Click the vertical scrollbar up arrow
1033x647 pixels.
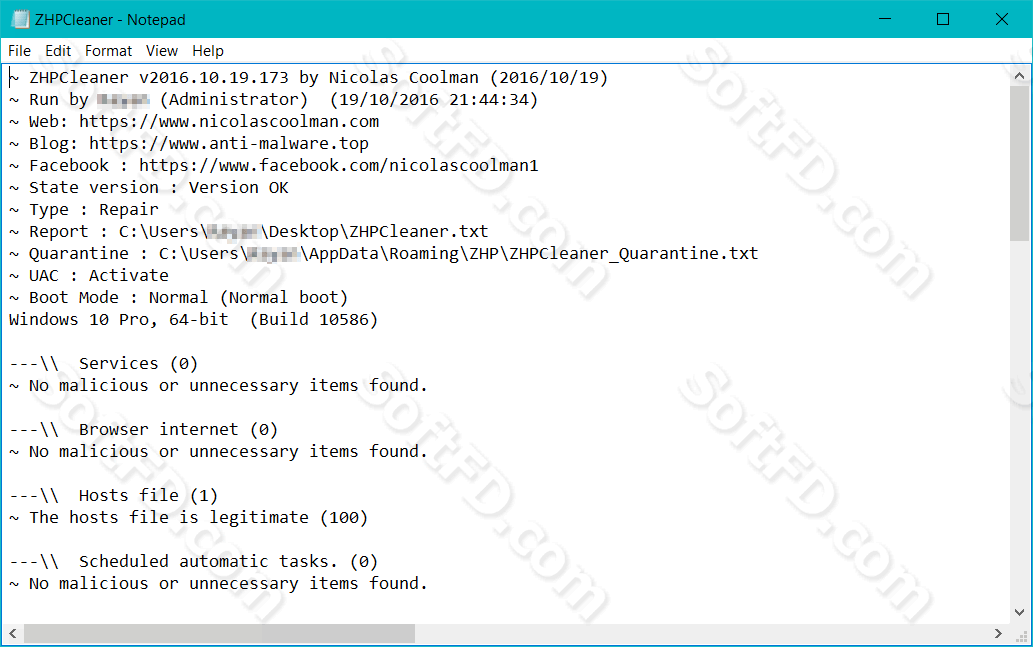1020,76
